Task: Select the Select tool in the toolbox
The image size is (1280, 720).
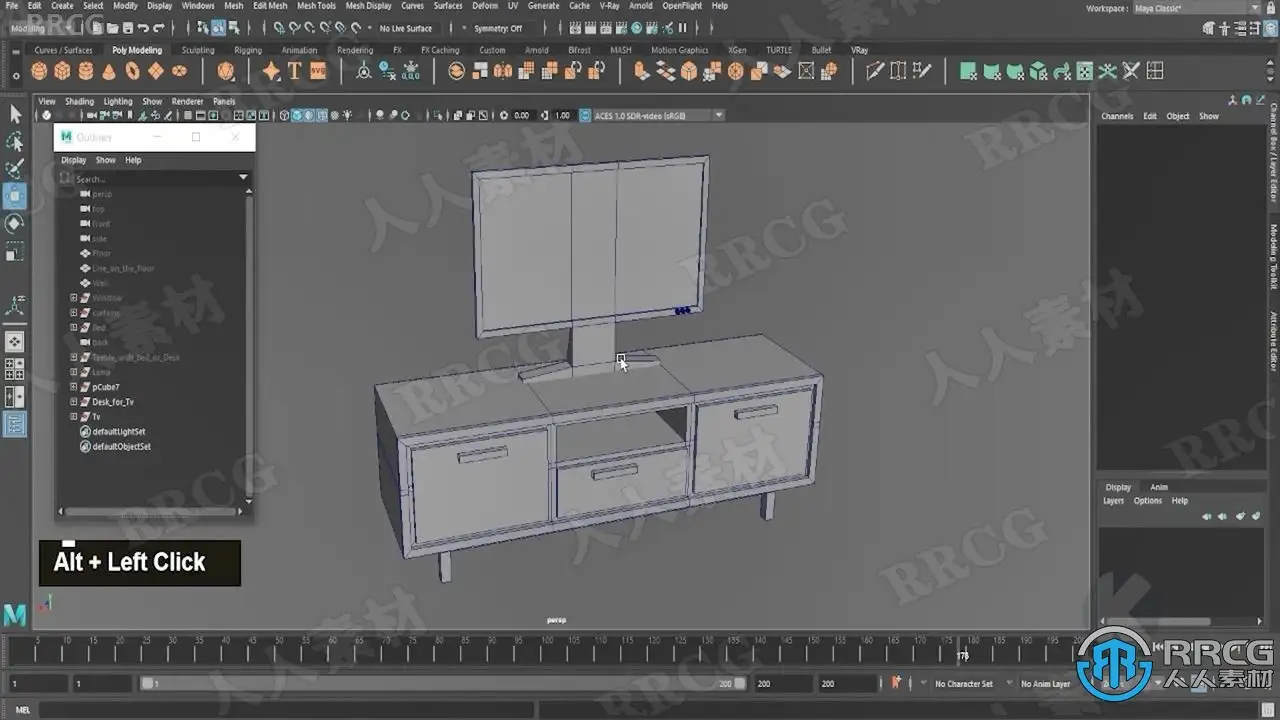Action: 15,114
